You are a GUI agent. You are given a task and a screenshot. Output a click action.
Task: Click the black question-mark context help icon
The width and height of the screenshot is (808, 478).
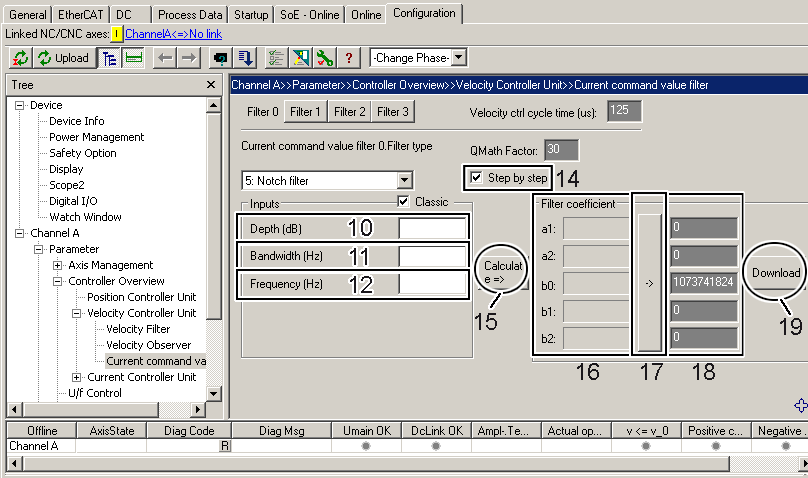[221, 58]
